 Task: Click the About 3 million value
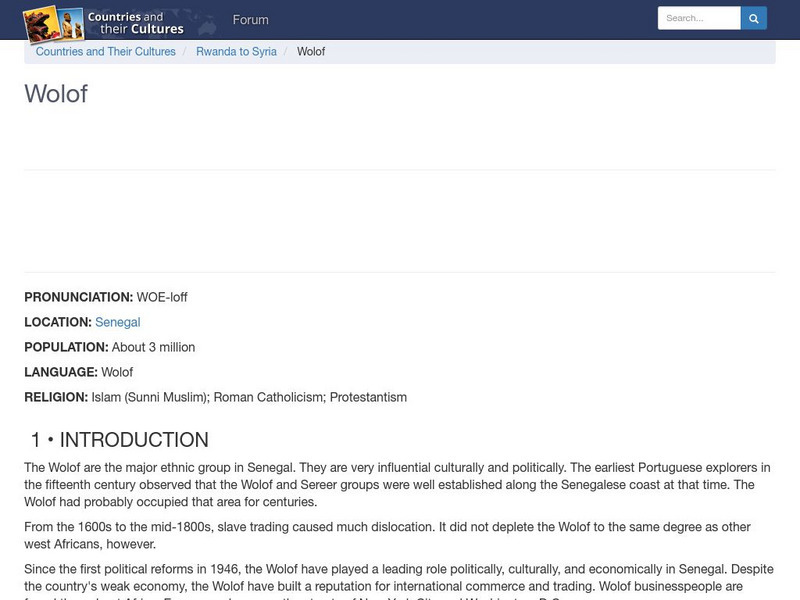[153, 347]
